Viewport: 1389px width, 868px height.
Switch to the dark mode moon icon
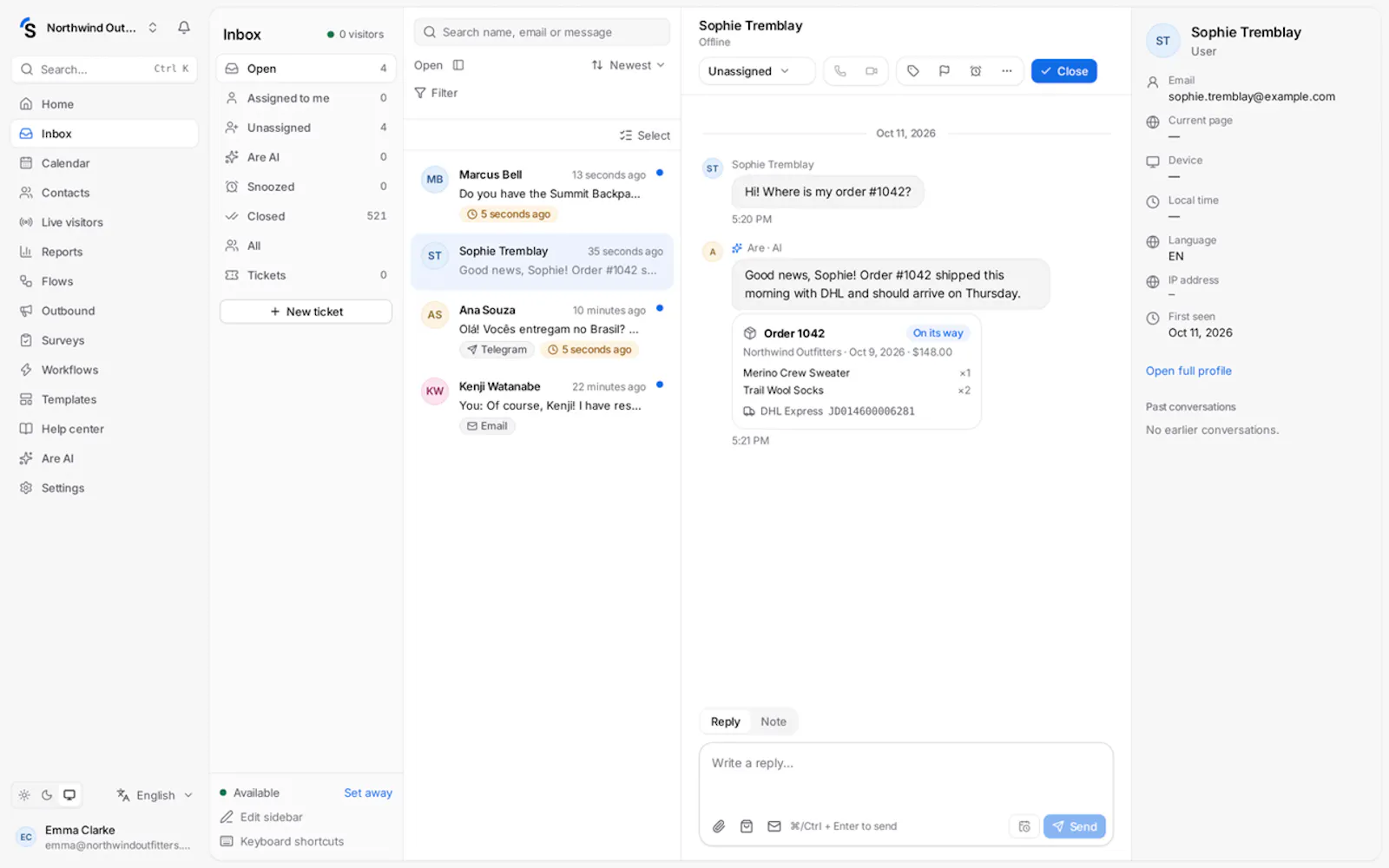pos(47,795)
